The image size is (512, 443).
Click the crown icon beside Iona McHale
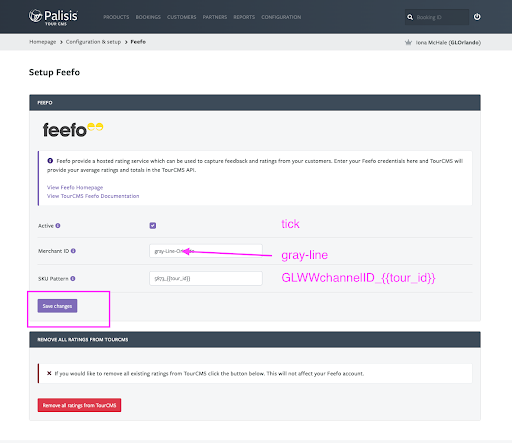coord(408,42)
